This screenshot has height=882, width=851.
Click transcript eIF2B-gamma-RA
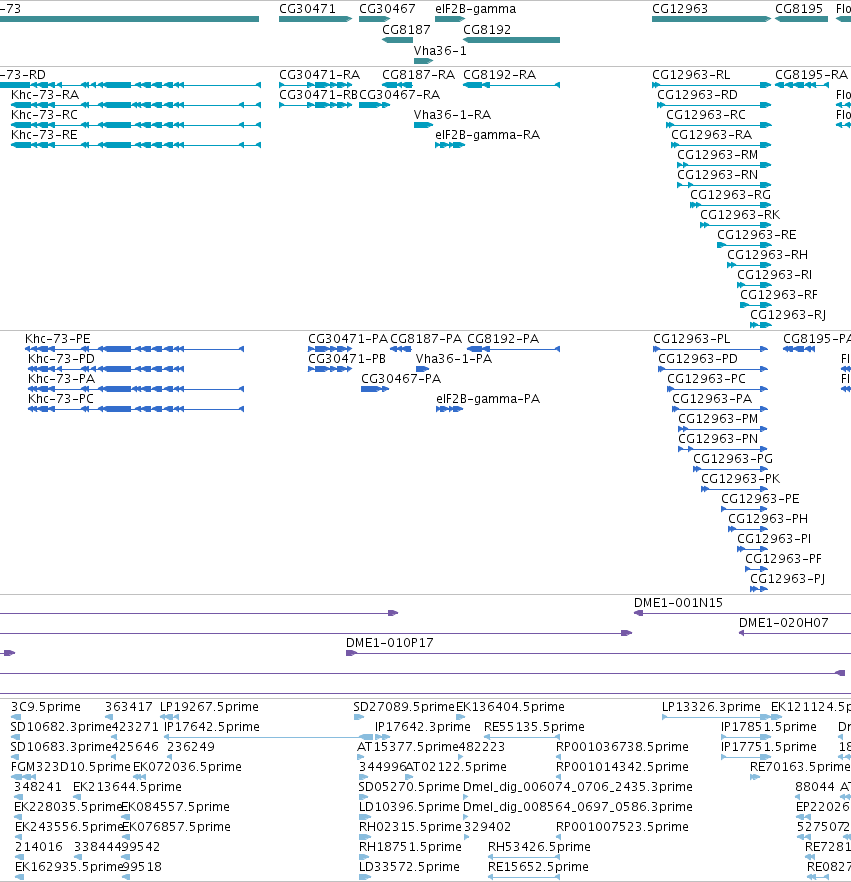[x=487, y=135]
